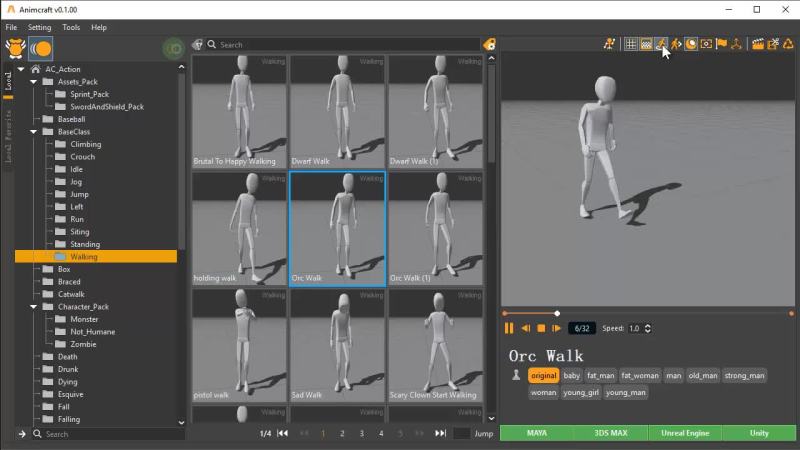This screenshot has height=450, width=800.
Task: Select the 'original' character tag
Action: (x=543, y=376)
